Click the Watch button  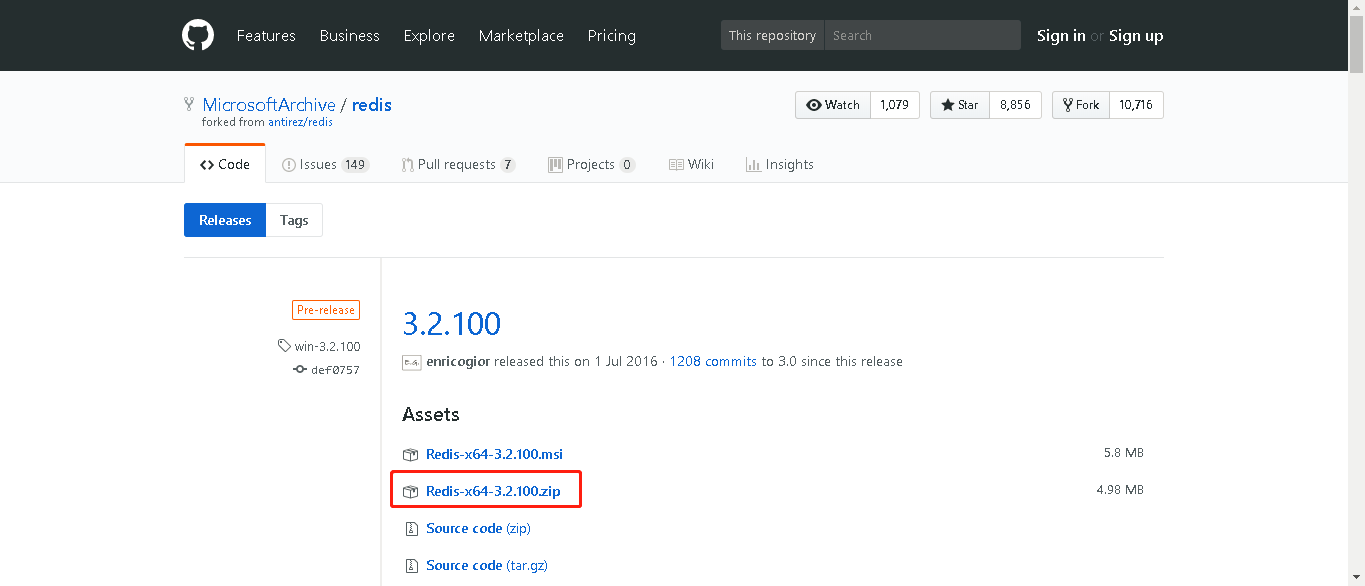pos(833,105)
